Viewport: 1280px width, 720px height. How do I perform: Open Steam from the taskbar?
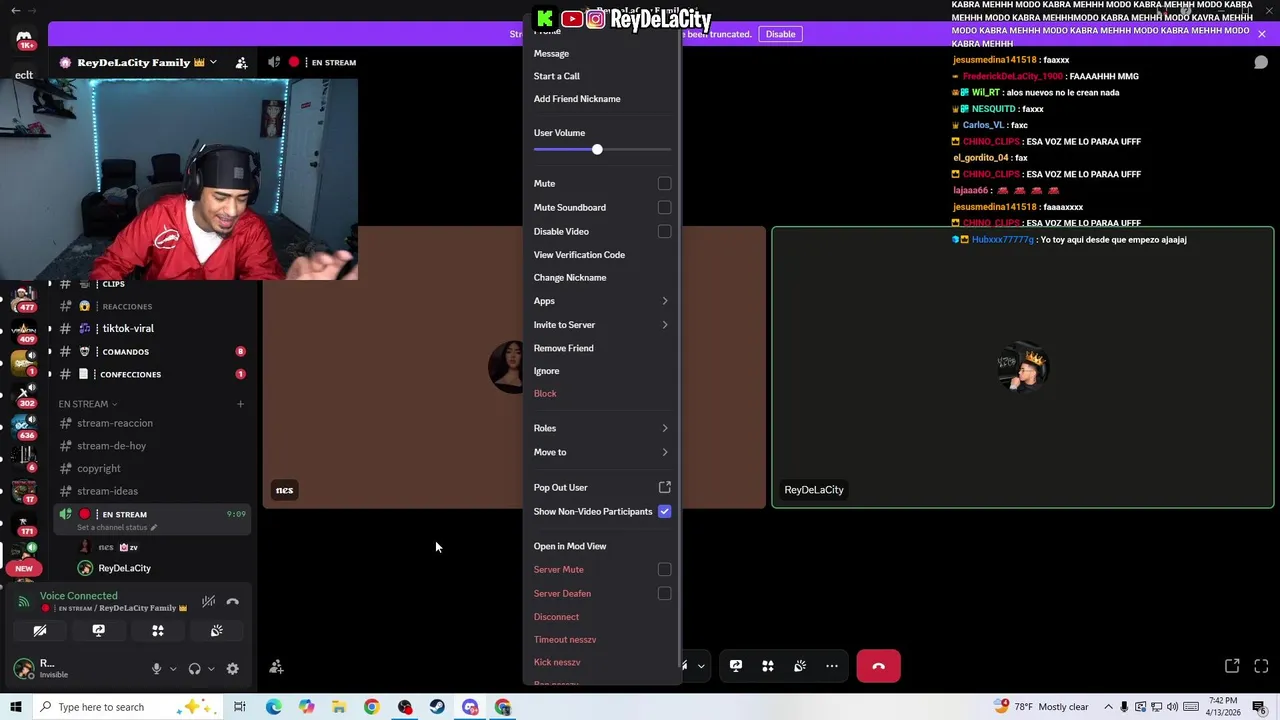pyautogui.click(x=437, y=707)
